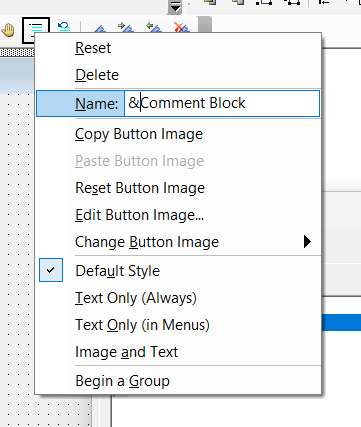Click into the Name text field
The height and width of the screenshot is (427, 361).
222,103
